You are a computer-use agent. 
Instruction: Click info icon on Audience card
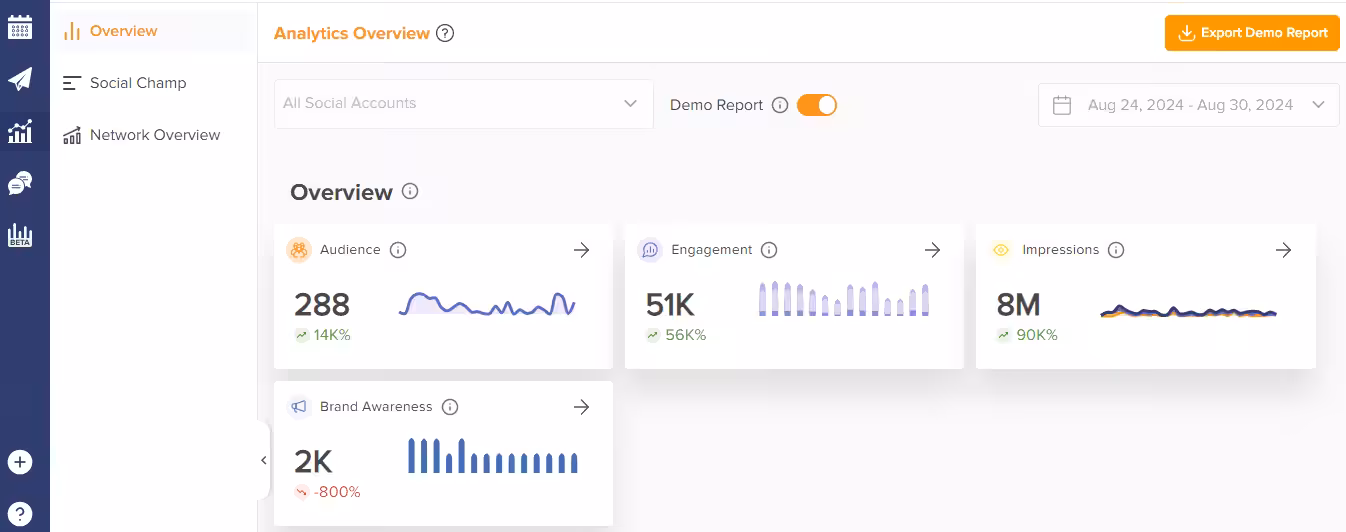coord(398,250)
